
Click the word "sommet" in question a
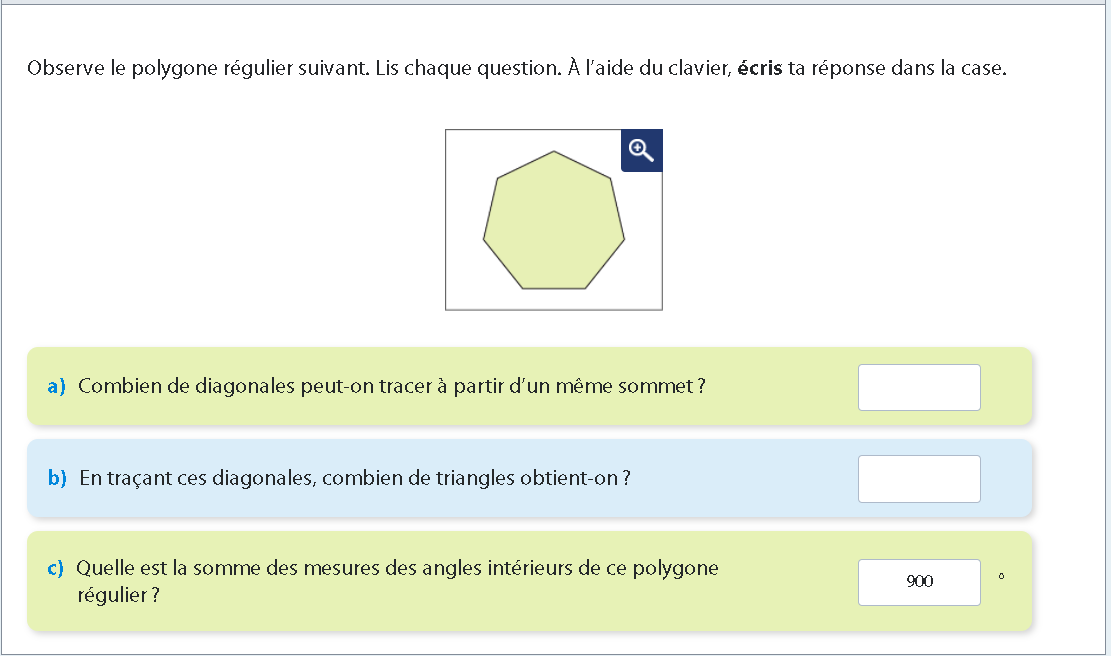point(661,387)
